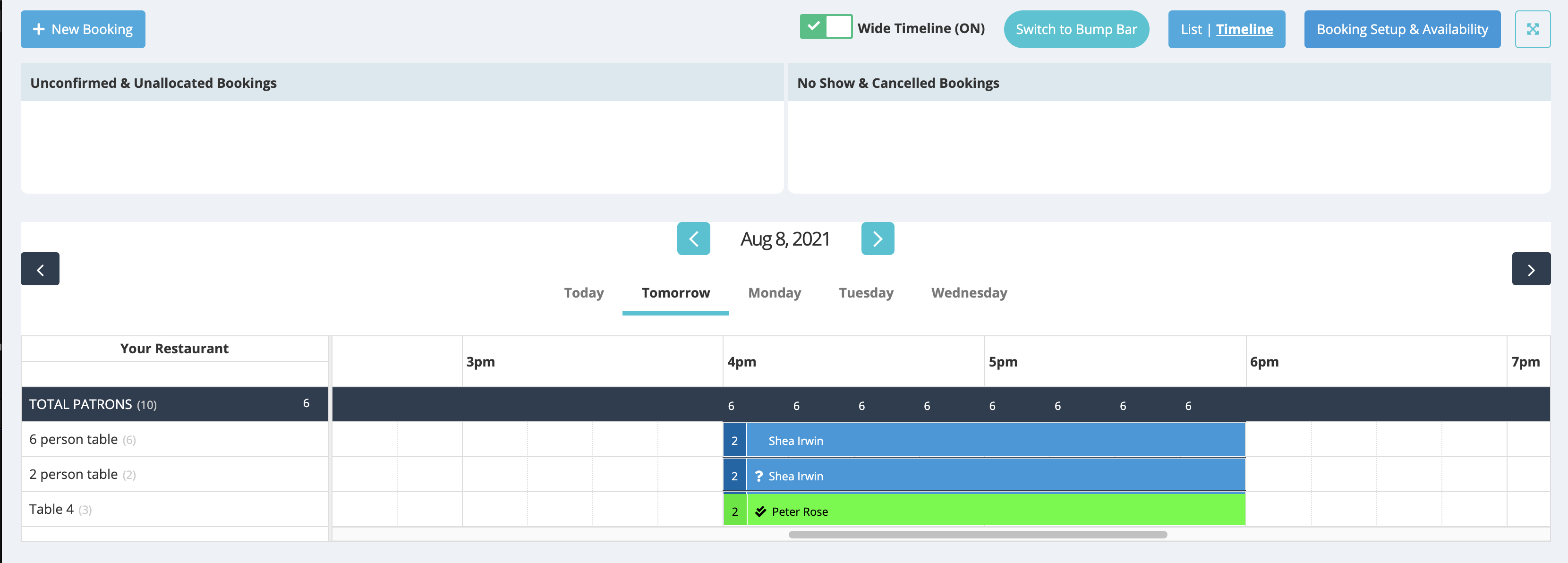Image resolution: width=1568 pixels, height=563 pixels.
Task: Click the horizontal timeline scrollbar
Action: (977, 534)
